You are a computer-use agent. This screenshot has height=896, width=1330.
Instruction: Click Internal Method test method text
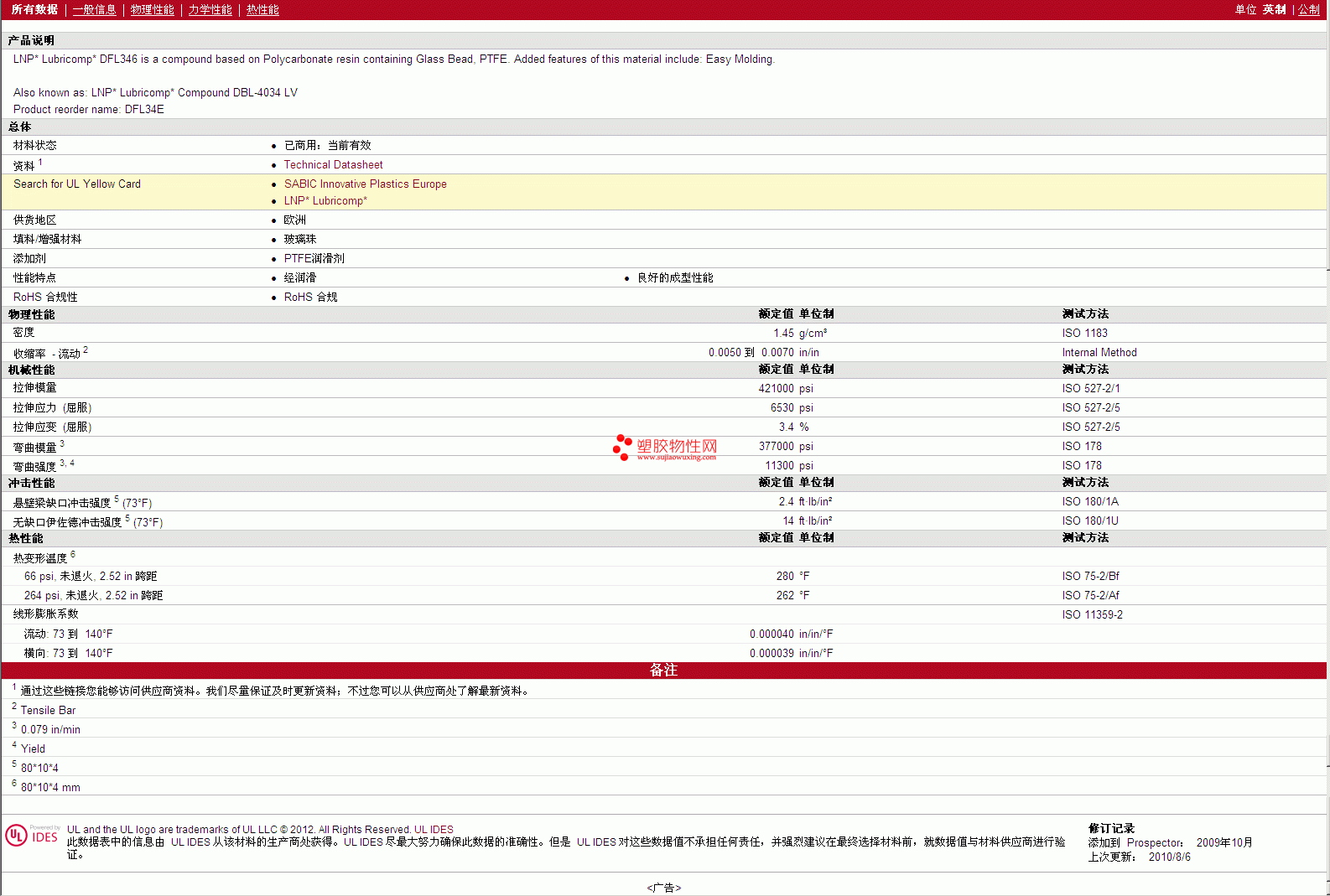point(1099,353)
